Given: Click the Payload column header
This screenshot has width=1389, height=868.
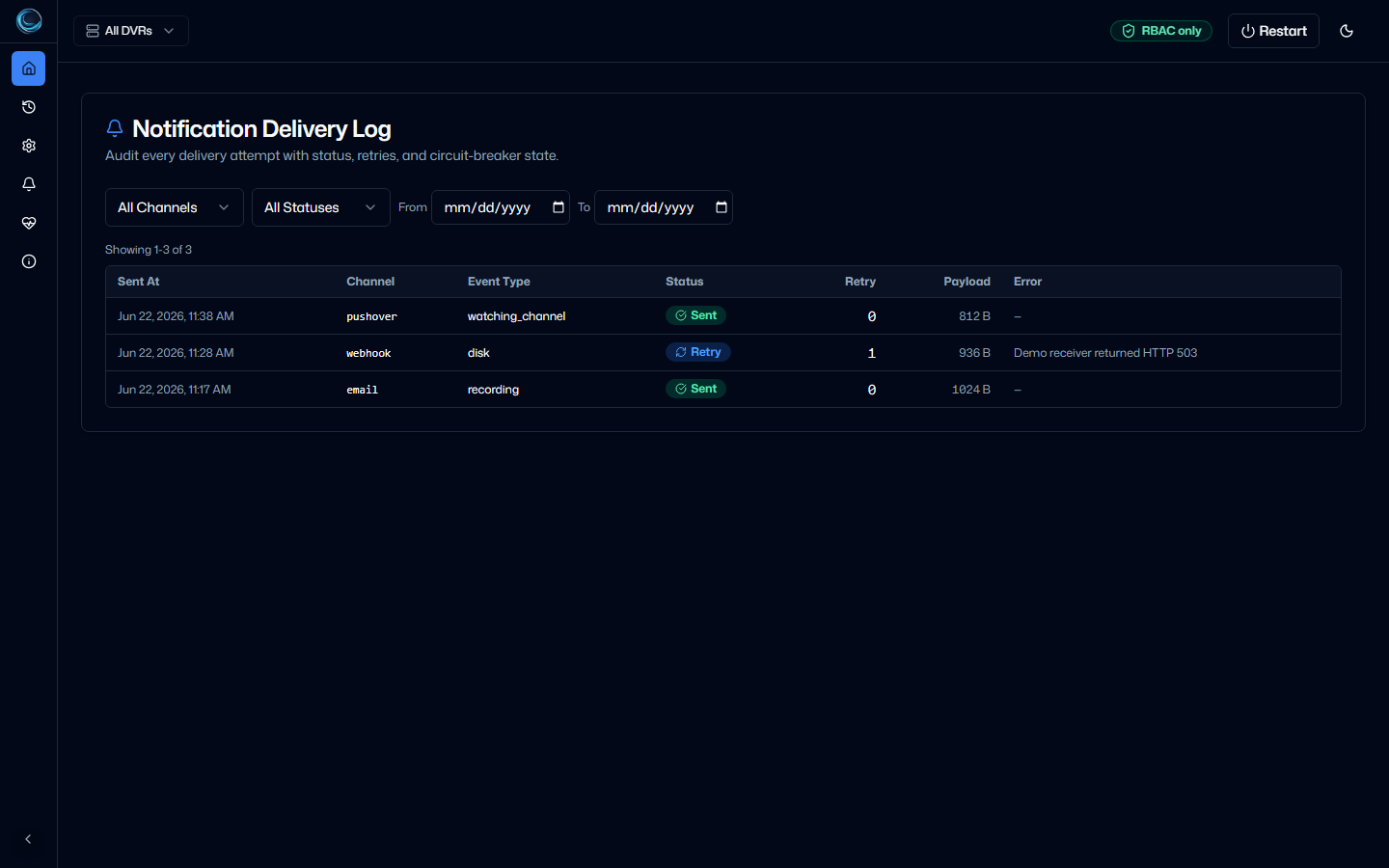Looking at the screenshot, I should click(x=967, y=282).
